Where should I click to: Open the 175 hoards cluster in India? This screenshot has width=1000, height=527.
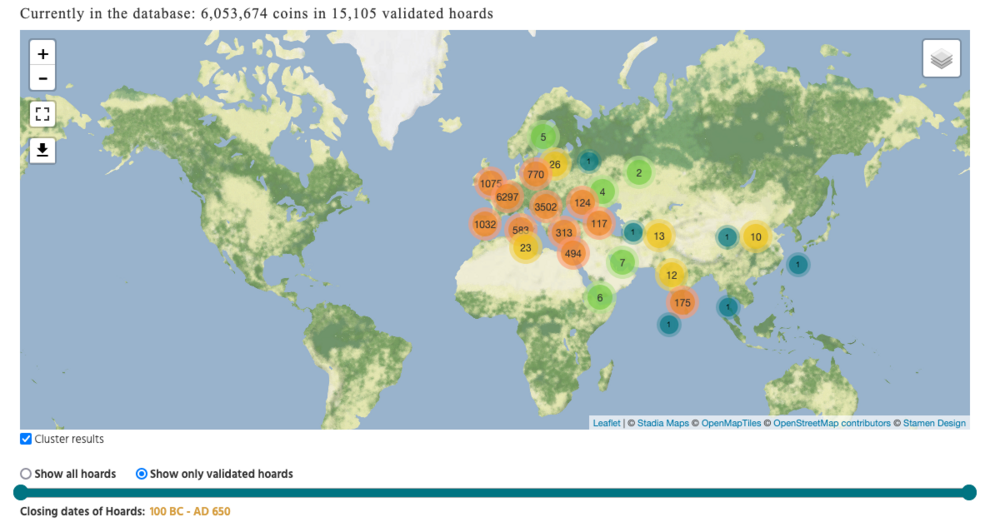[x=682, y=302]
